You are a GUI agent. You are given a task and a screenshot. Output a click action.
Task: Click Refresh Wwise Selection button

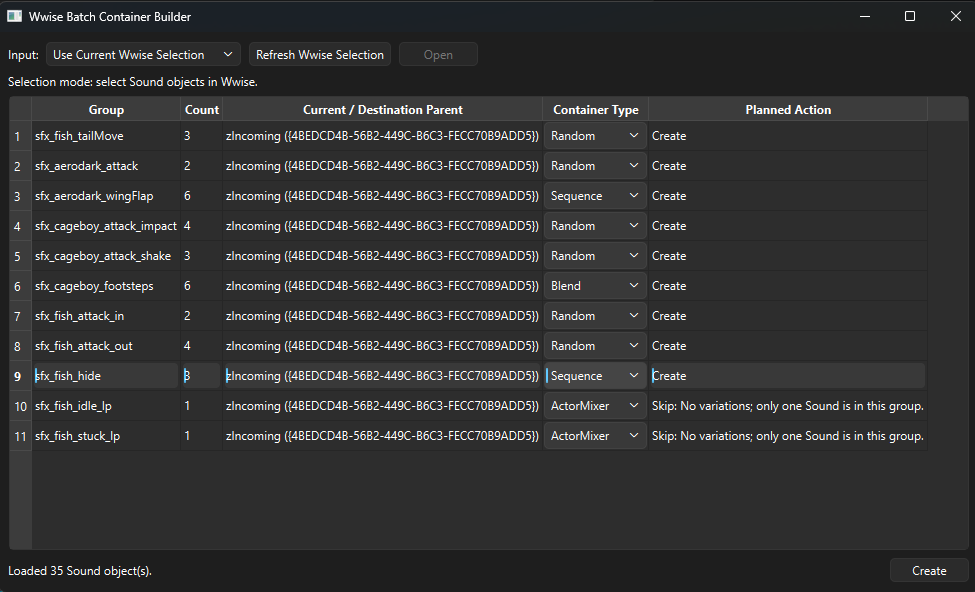320,55
